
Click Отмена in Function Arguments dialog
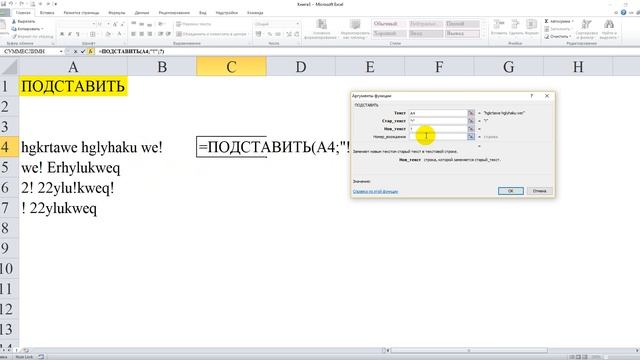[540, 191]
